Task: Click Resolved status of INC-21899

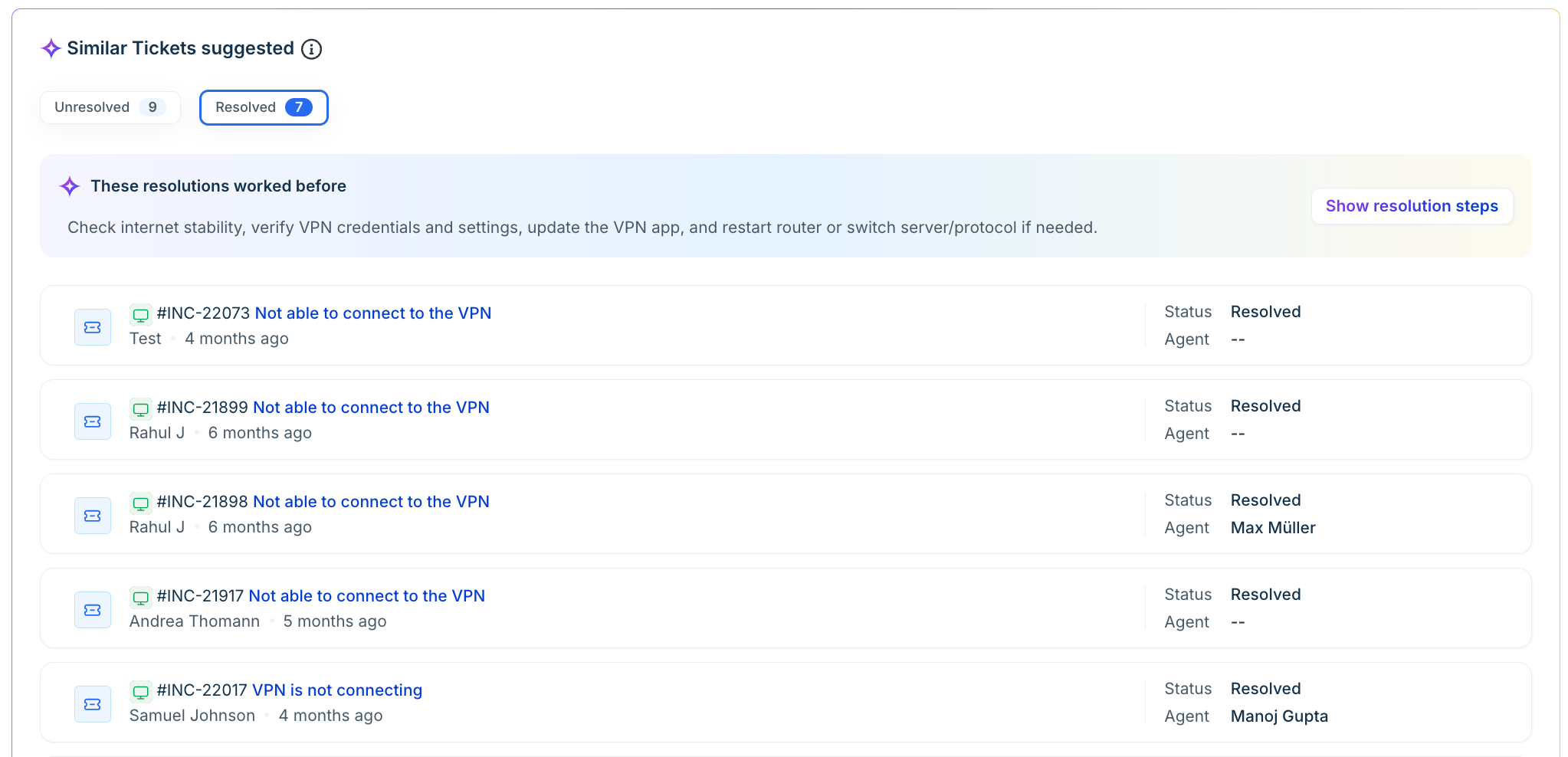Action: point(1266,406)
